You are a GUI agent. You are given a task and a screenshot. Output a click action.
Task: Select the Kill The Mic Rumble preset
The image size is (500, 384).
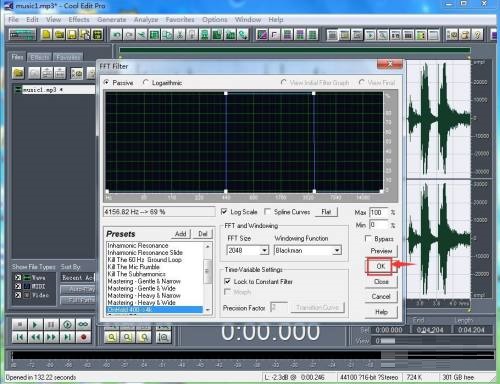click(x=133, y=267)
